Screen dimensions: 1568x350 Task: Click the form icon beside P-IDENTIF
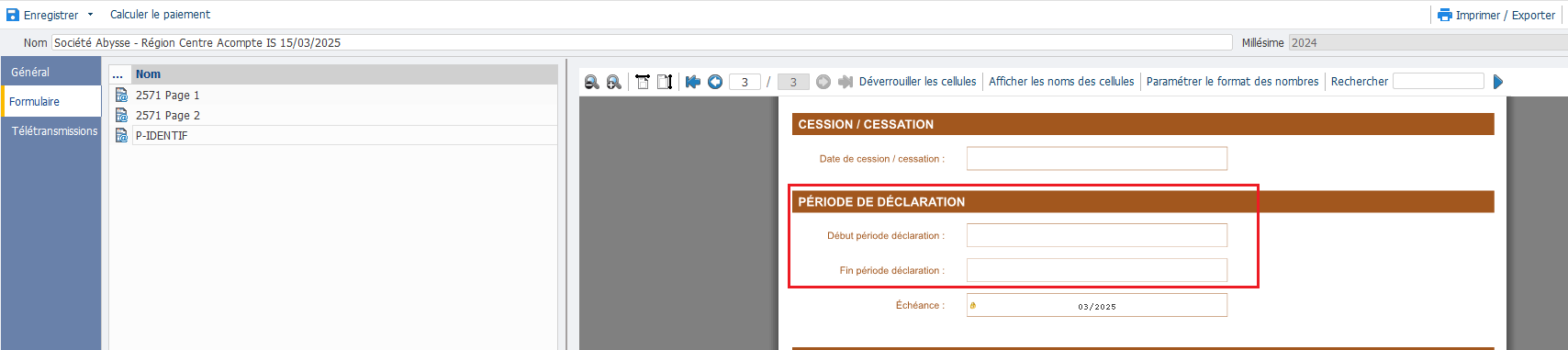[121, 135]
